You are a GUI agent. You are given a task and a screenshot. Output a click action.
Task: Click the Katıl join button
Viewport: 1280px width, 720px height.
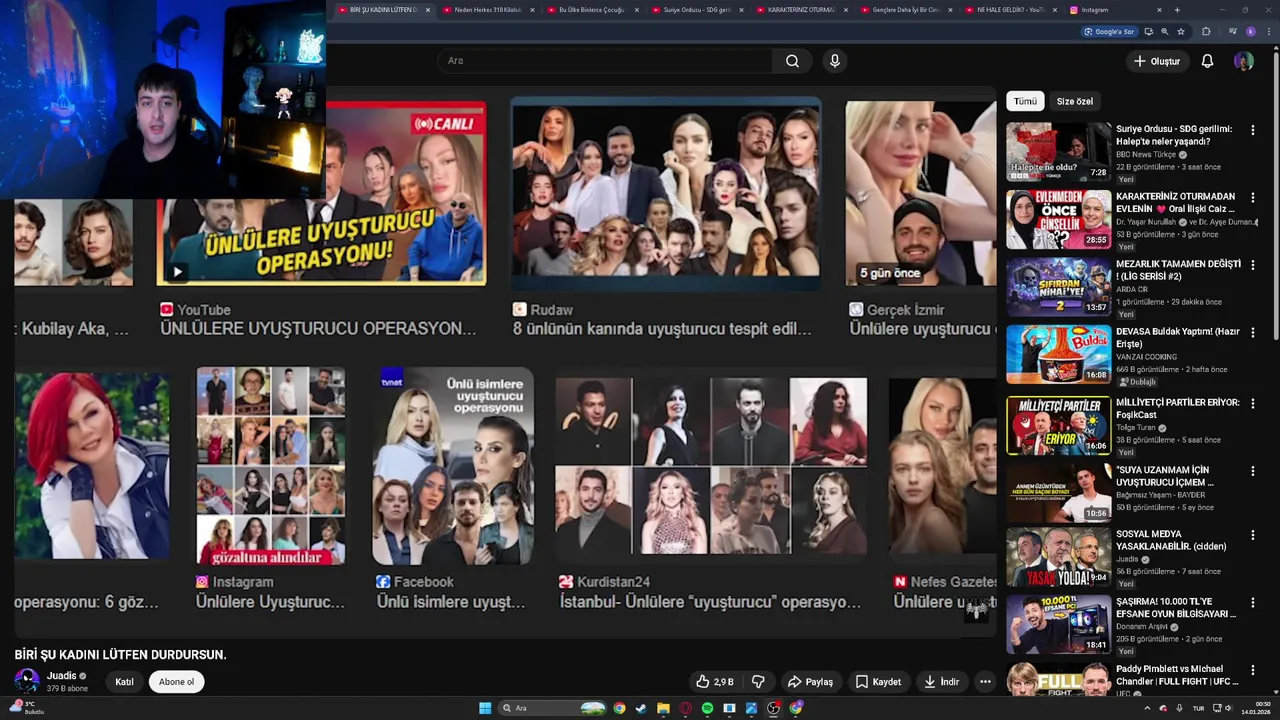[x=124, y=682]
